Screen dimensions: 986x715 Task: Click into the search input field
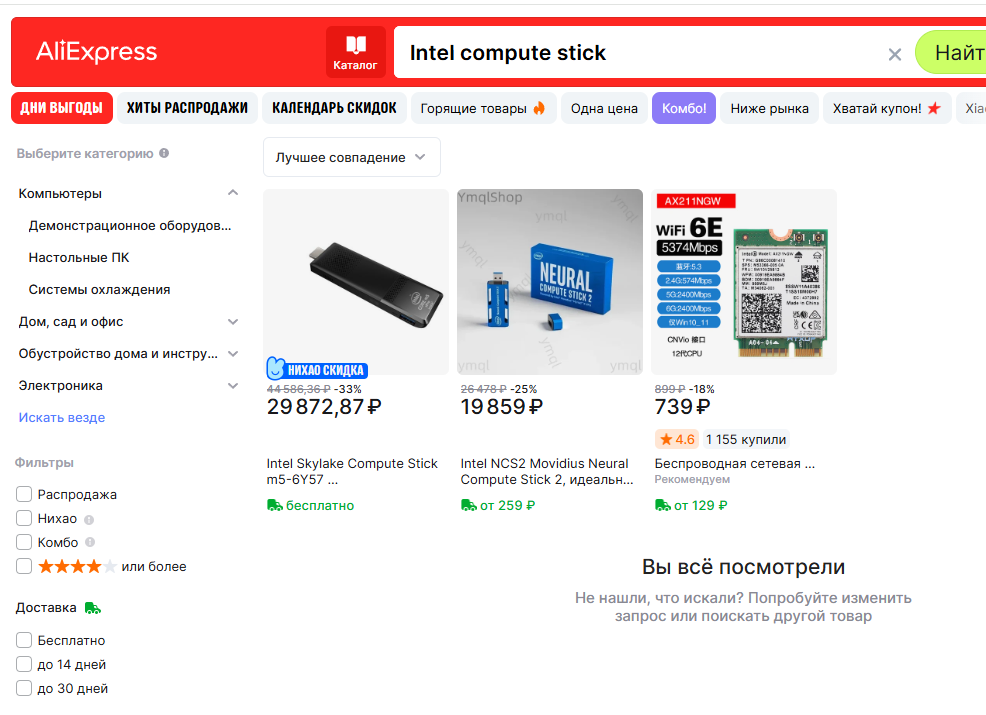(640, 53)
